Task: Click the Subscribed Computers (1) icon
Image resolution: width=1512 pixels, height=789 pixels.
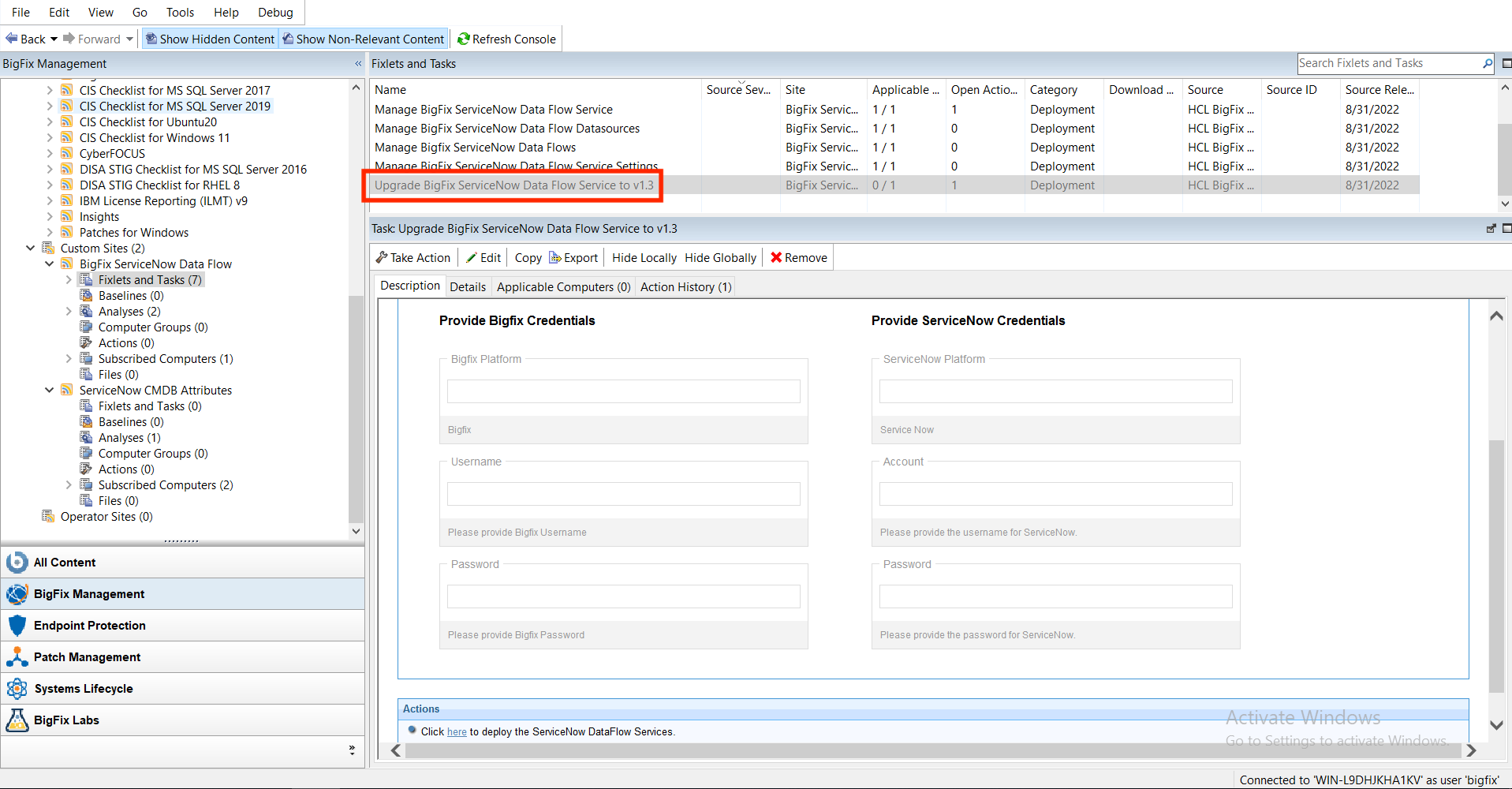Action: (x=86, y=359)
